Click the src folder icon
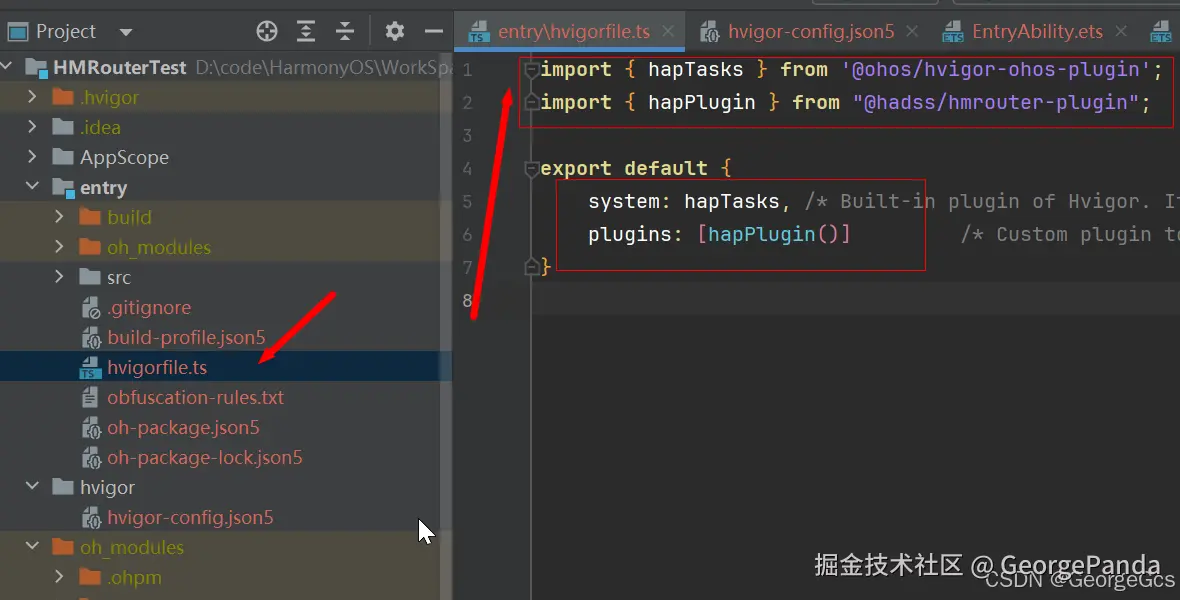The height and width of the screenshot is (600, 1180). (90, 278)
